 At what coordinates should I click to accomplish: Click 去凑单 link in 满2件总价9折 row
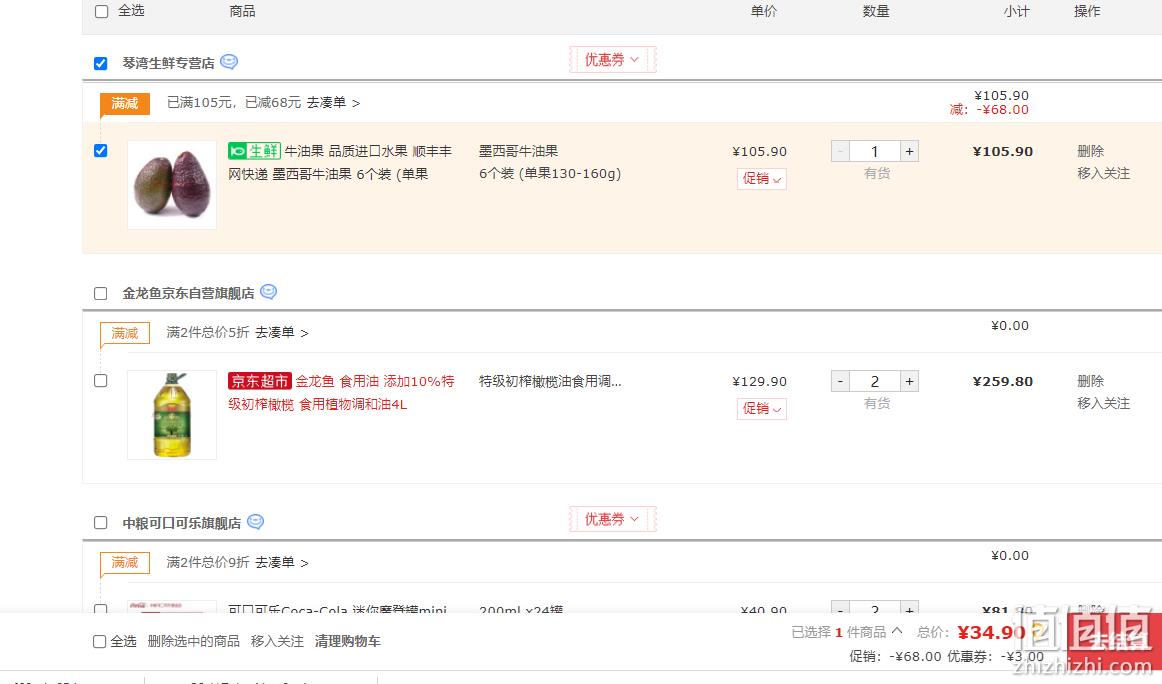[282, 562]
